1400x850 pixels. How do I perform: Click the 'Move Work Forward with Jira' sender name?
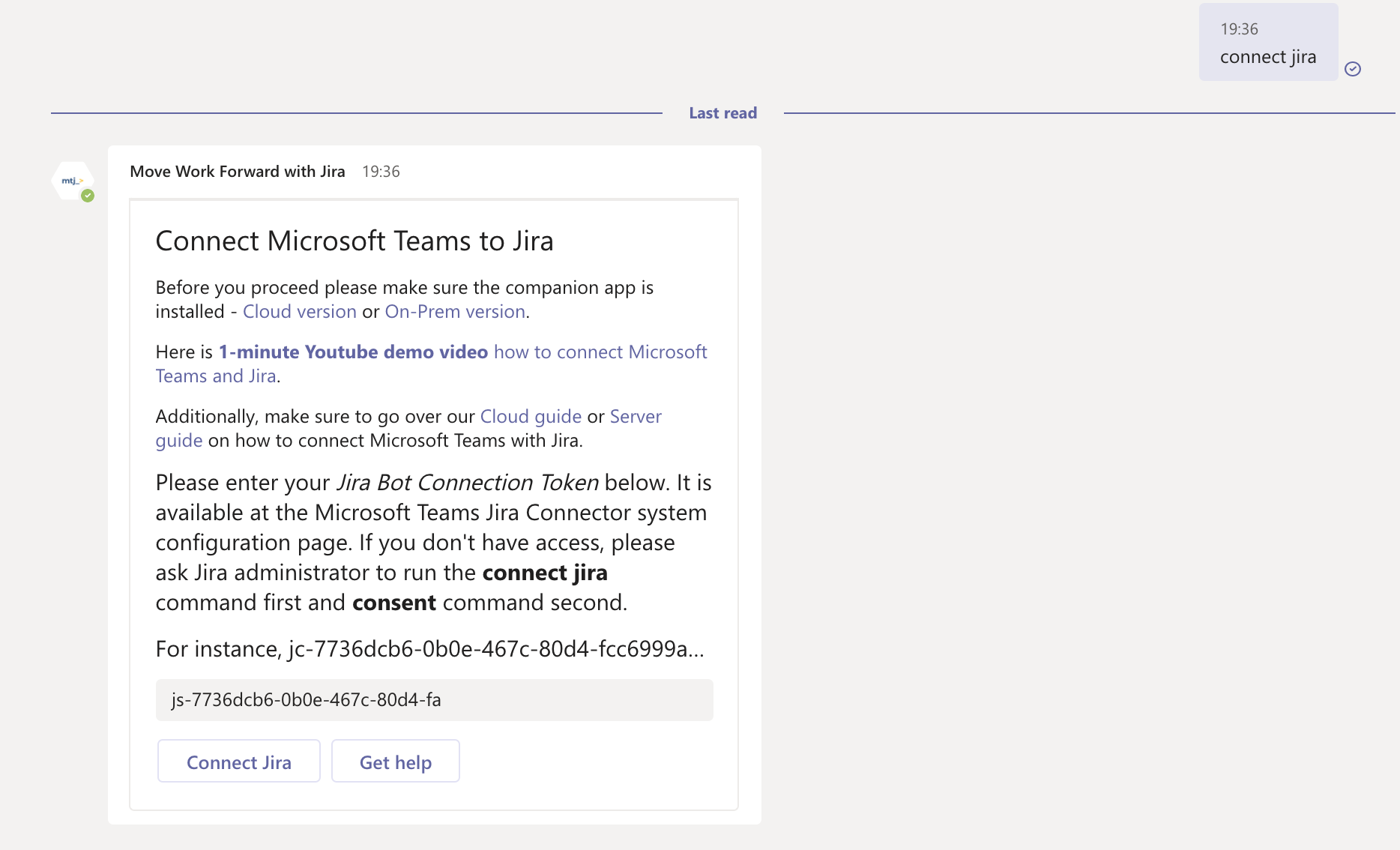click(237, 172)
